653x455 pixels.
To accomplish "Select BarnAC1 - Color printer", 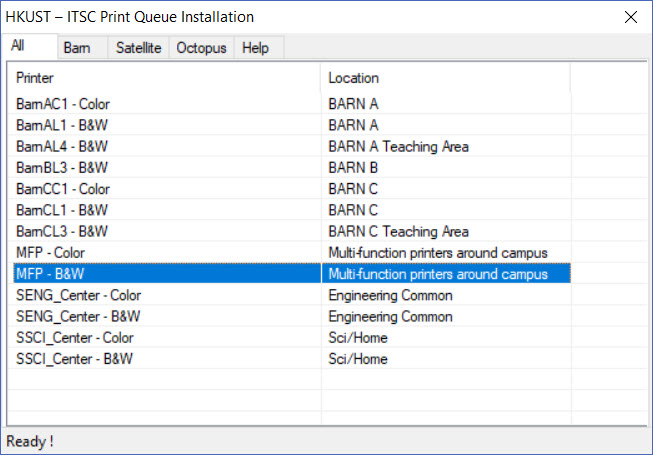I will 63,103.
